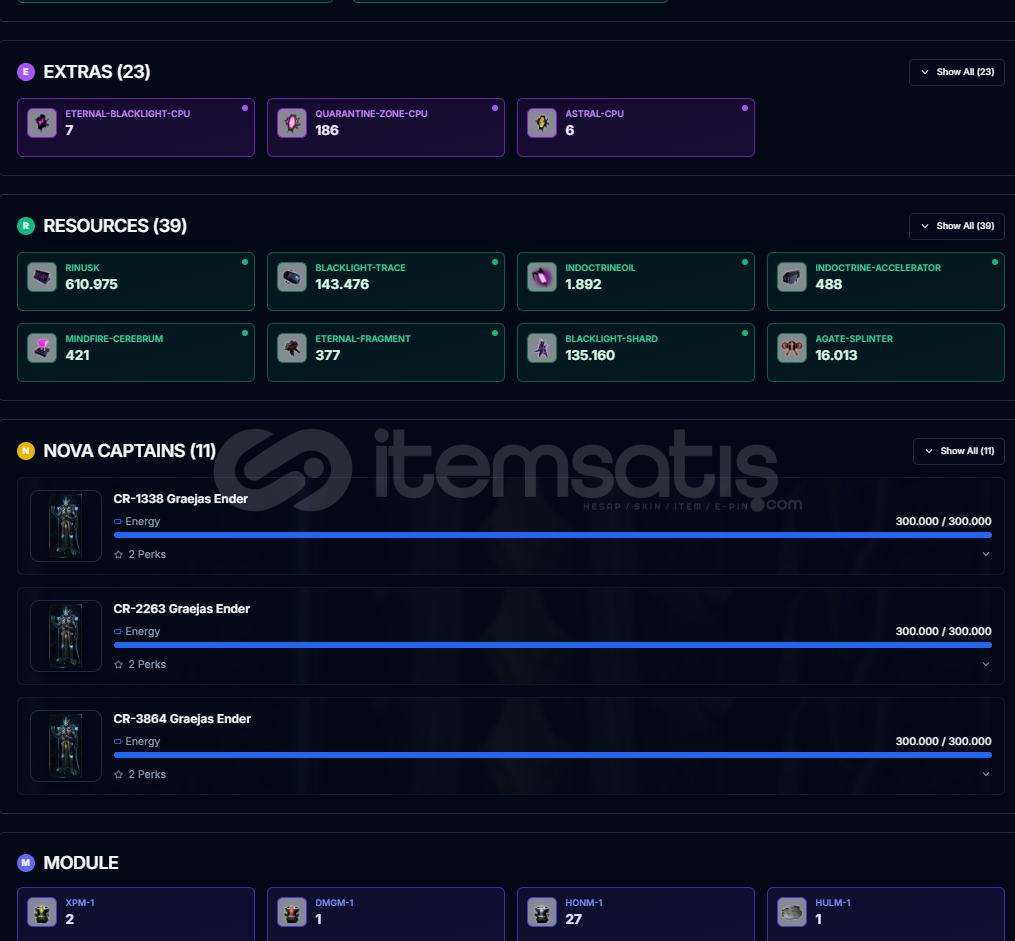Expand Resources with Show All (39)
Image resolution: width=1015 pixels, height=941 pixels.
[x=957, y=226]
